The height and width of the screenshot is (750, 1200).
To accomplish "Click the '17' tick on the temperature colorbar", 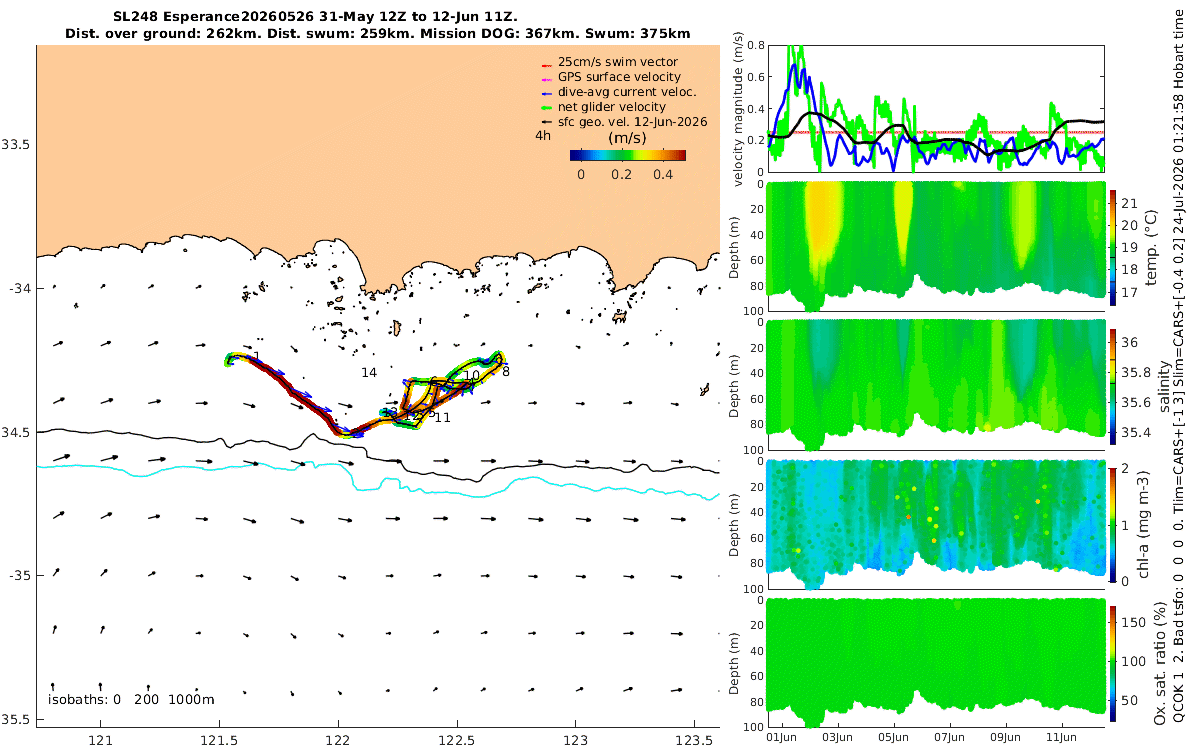I will [x=1130, y=294].
